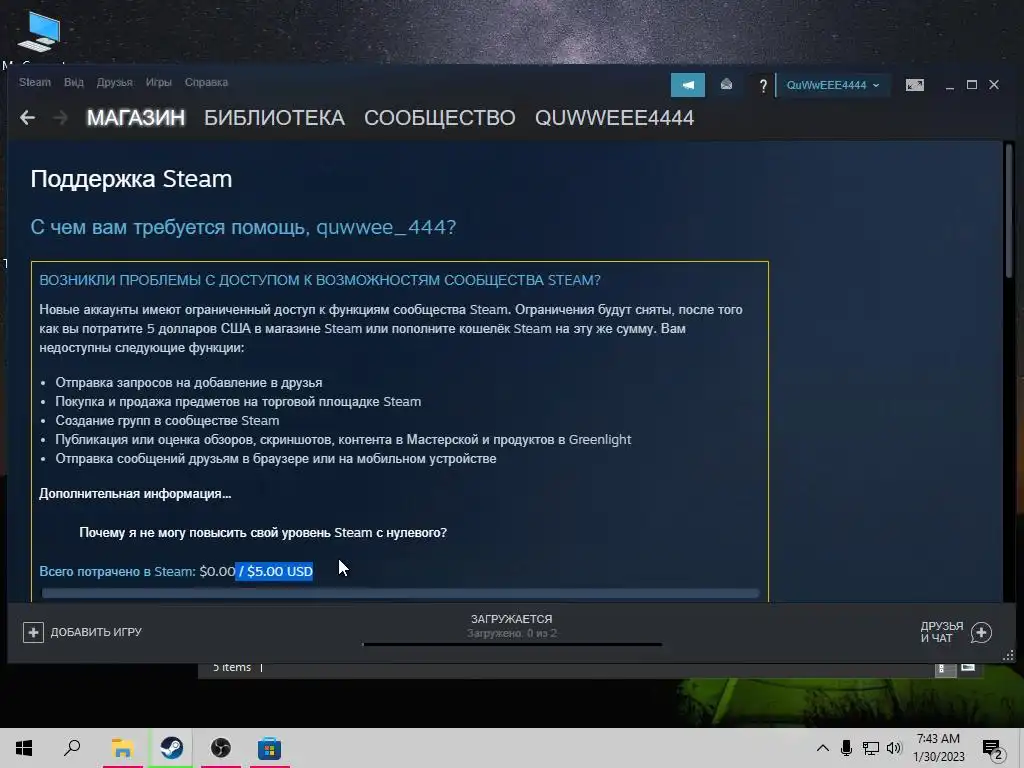1024x768 pixels.
Task: Go forward with the right arrow
Action: [x=60, y=118]
